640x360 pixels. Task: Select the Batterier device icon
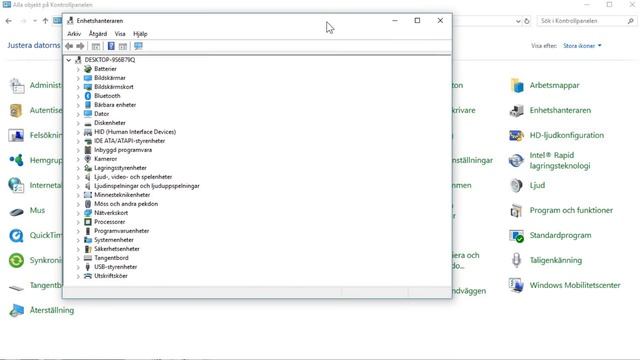click(88, 69)
